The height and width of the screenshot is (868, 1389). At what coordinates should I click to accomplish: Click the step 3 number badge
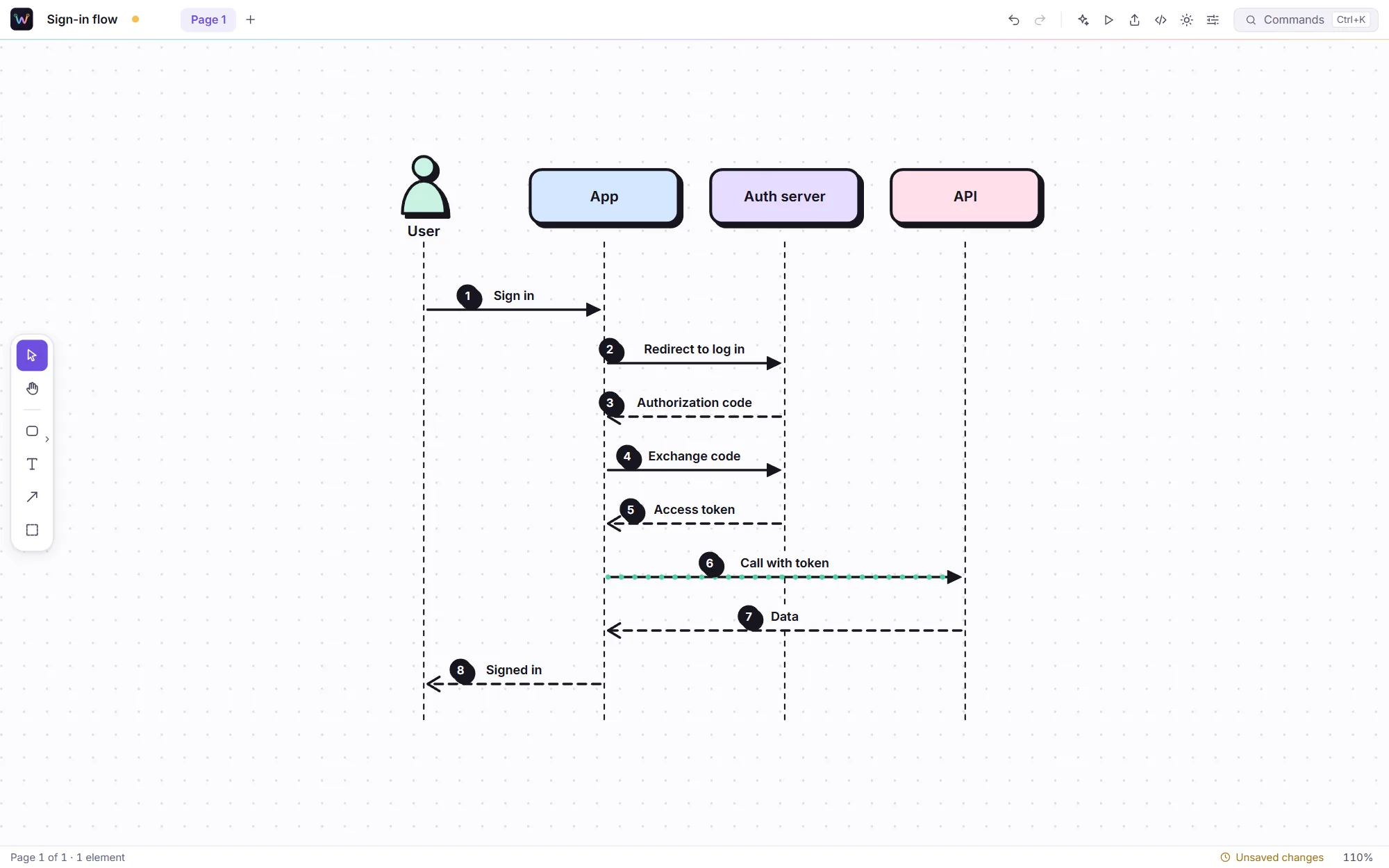(x=610, y=403)
